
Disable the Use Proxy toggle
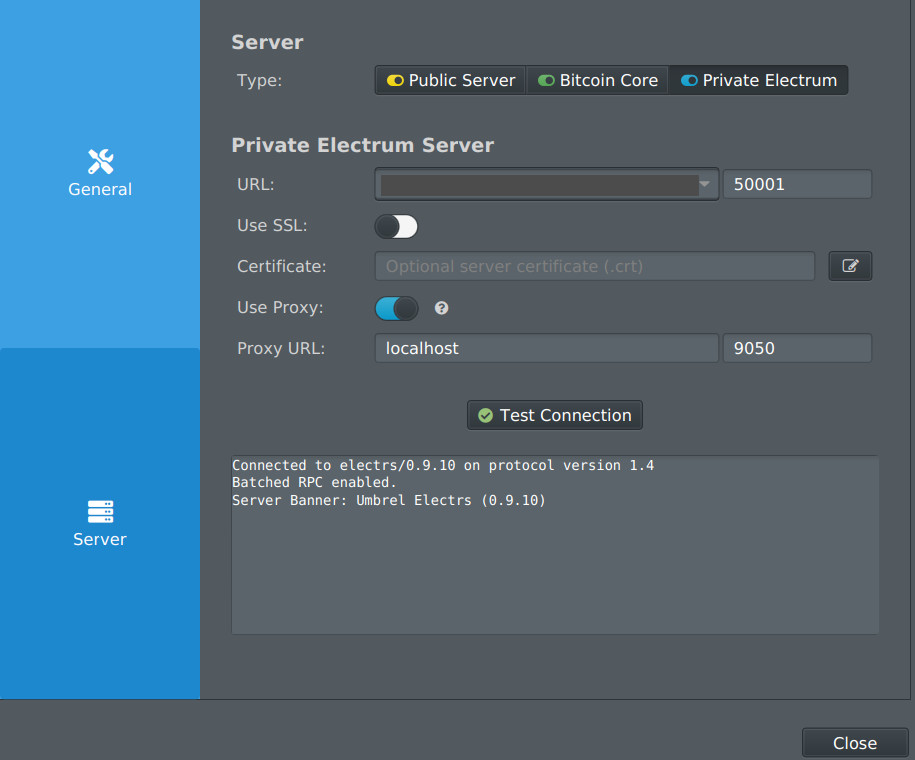pos(396,308)
